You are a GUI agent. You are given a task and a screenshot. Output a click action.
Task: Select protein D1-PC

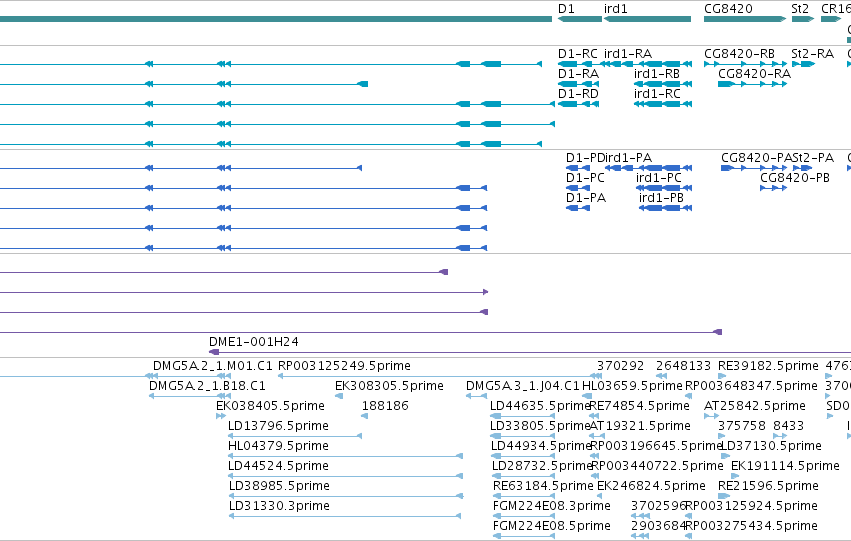point(585,178)
